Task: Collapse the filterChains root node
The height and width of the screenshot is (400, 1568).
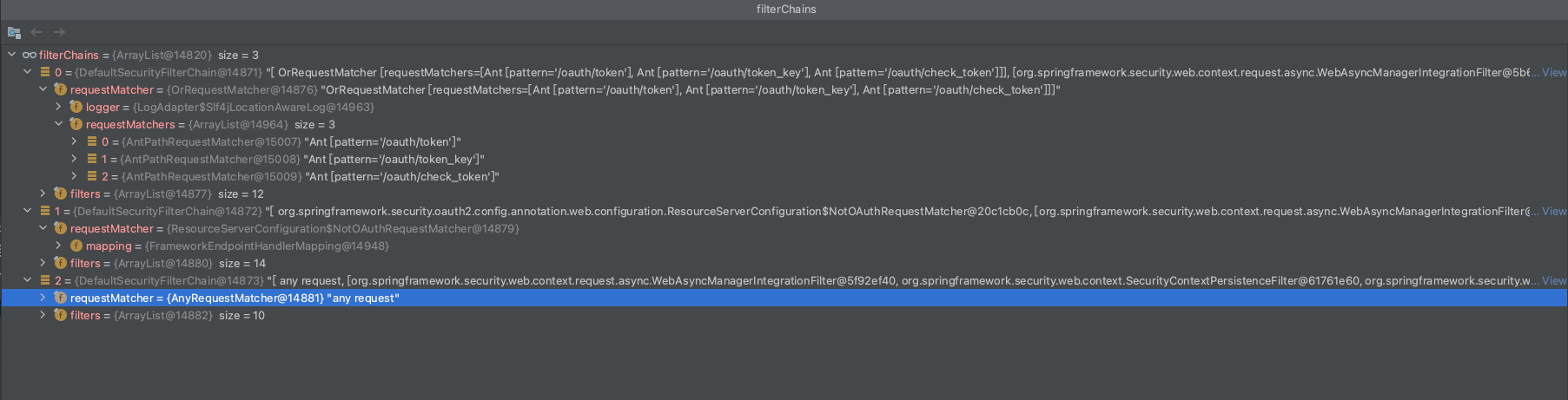Action: (x=12, y=55)
